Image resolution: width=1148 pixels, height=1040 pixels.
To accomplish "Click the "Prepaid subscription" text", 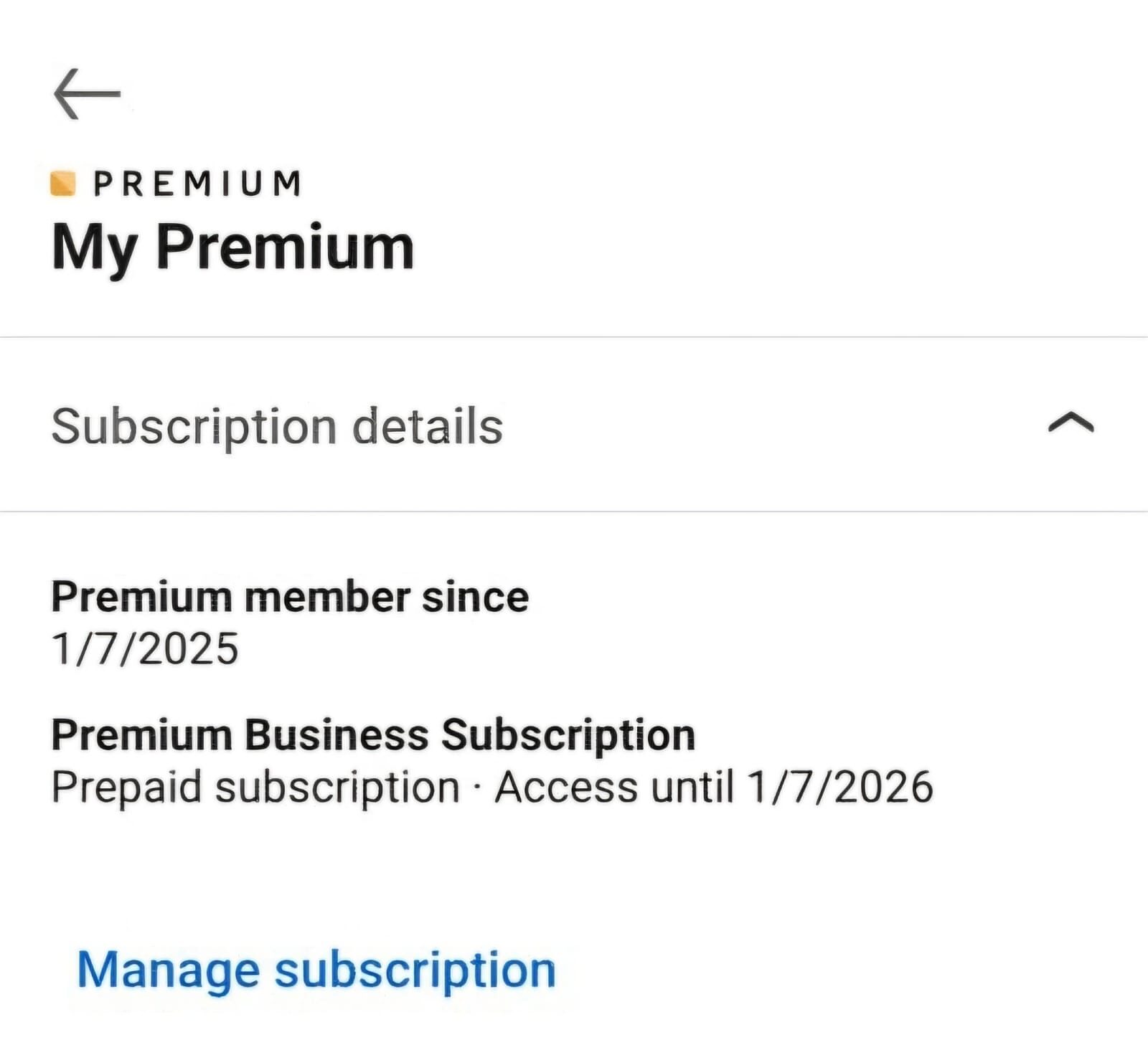I will point(255,788).
